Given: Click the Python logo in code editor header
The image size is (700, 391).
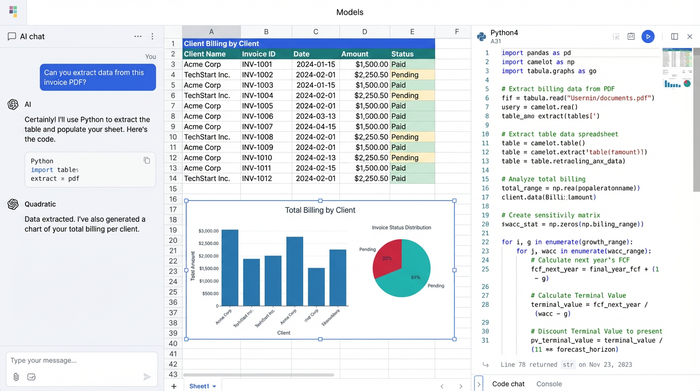Looking at the screenshot, I should [x=481, y=37].
